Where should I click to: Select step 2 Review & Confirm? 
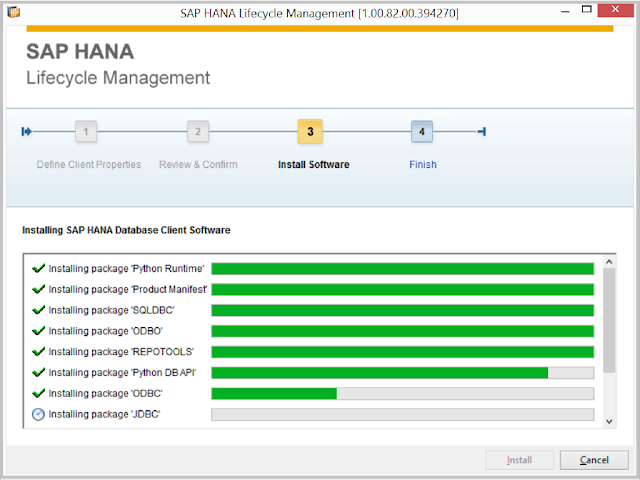pyautogui.click(x=198, y=131)
